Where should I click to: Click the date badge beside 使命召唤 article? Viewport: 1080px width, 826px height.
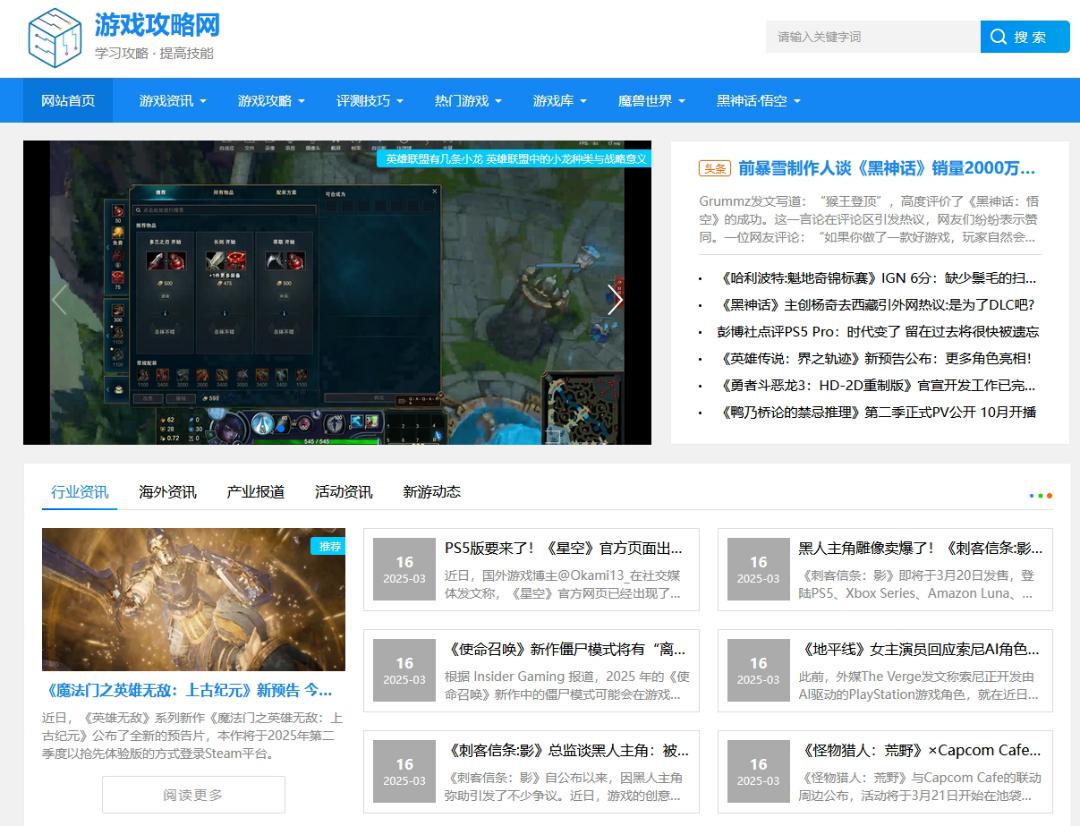(x=404, y=671)
